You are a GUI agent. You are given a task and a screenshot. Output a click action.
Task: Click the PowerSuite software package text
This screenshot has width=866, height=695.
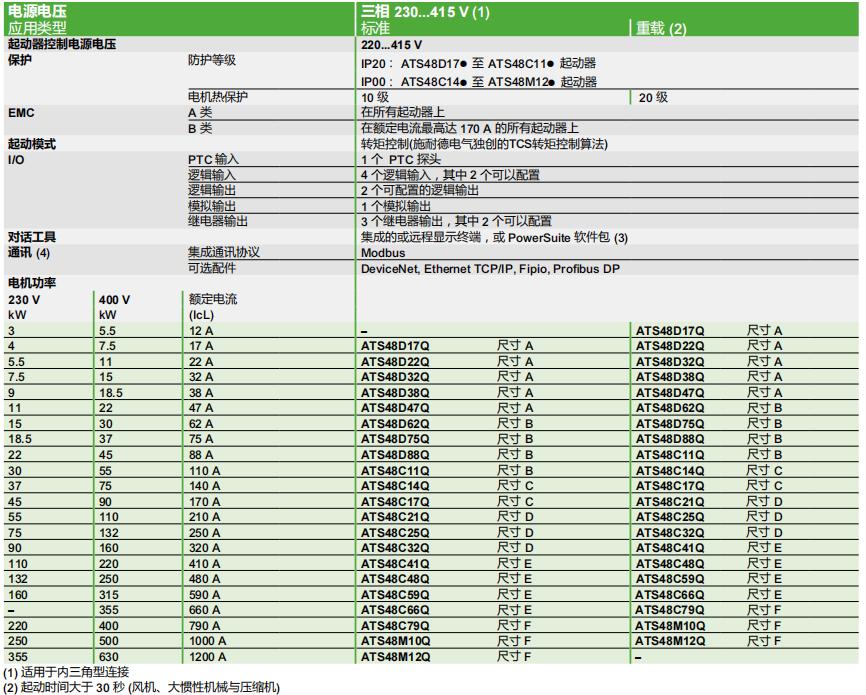pos(494,237)
